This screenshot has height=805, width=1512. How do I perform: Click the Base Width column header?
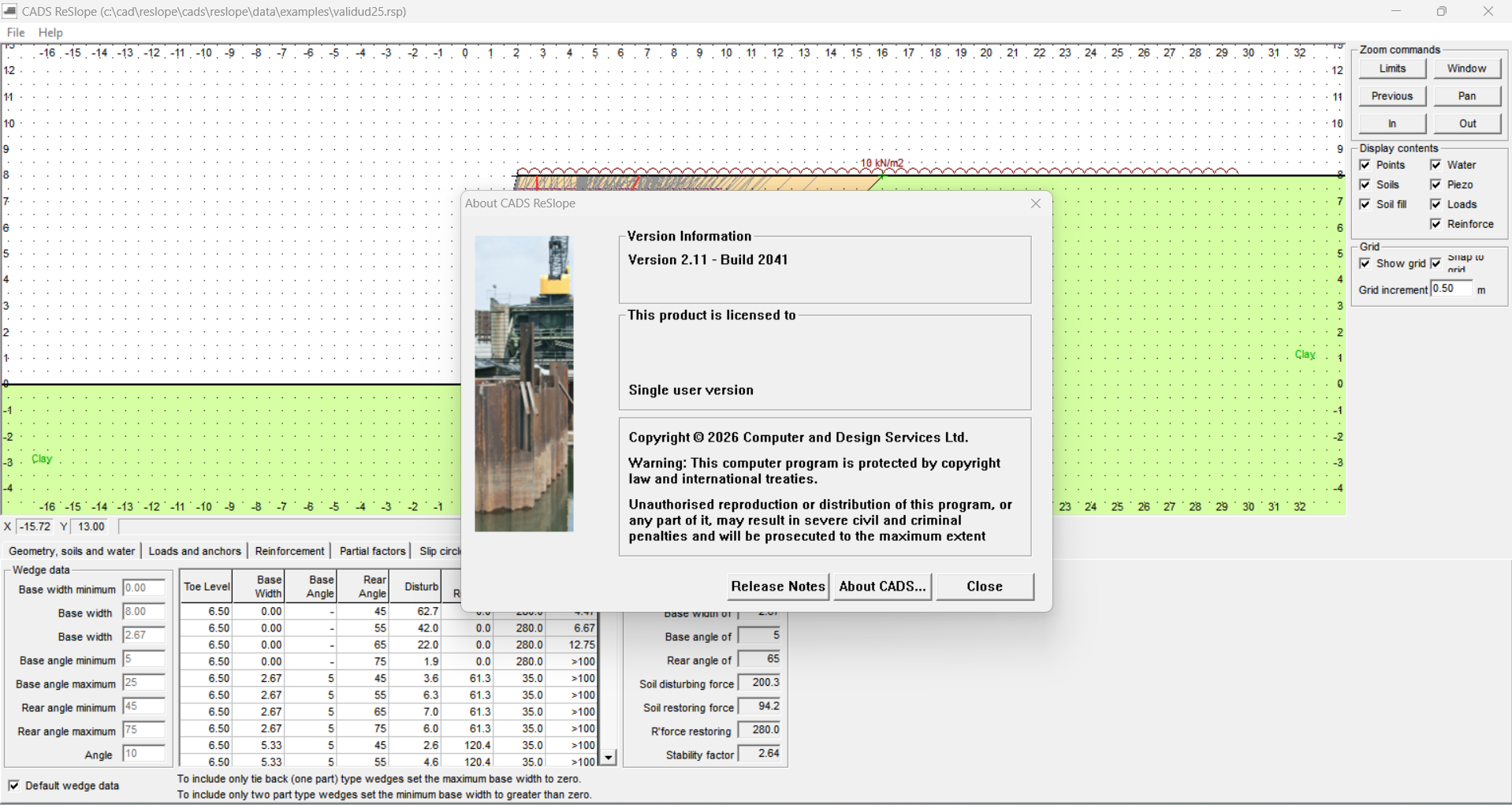259,587
